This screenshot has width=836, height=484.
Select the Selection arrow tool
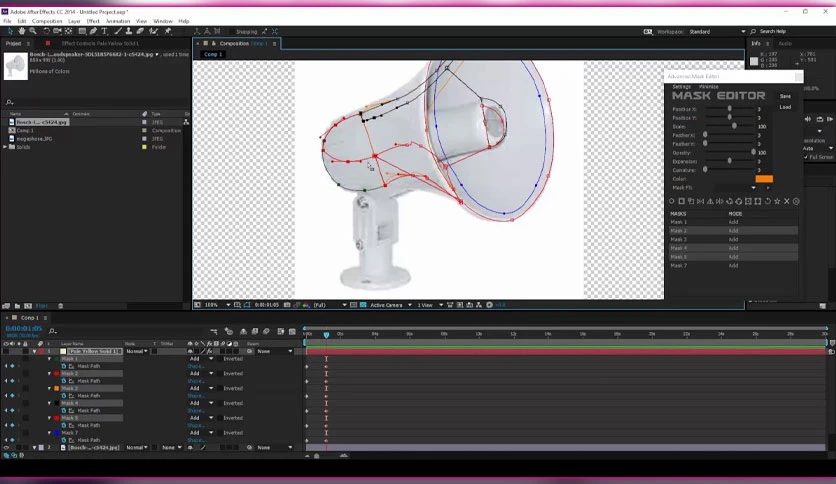coord(10,31)
